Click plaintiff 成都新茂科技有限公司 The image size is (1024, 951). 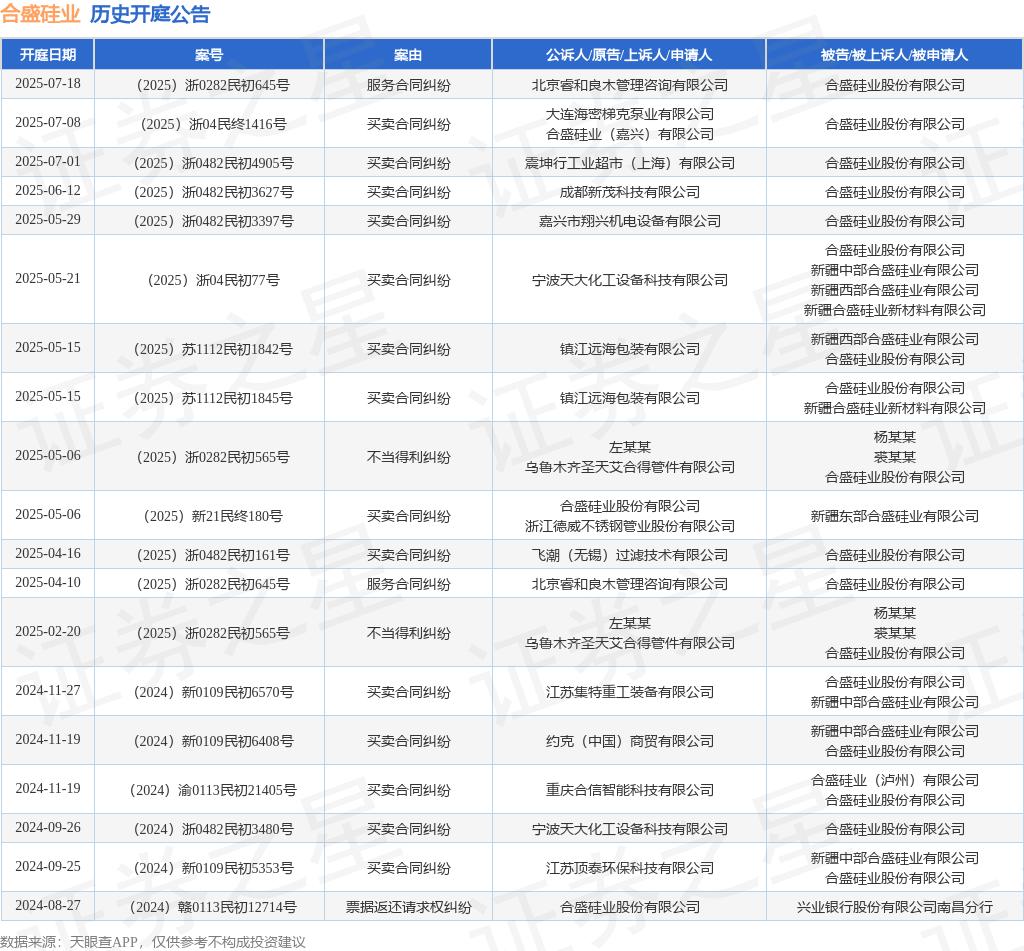pos(630,193)
